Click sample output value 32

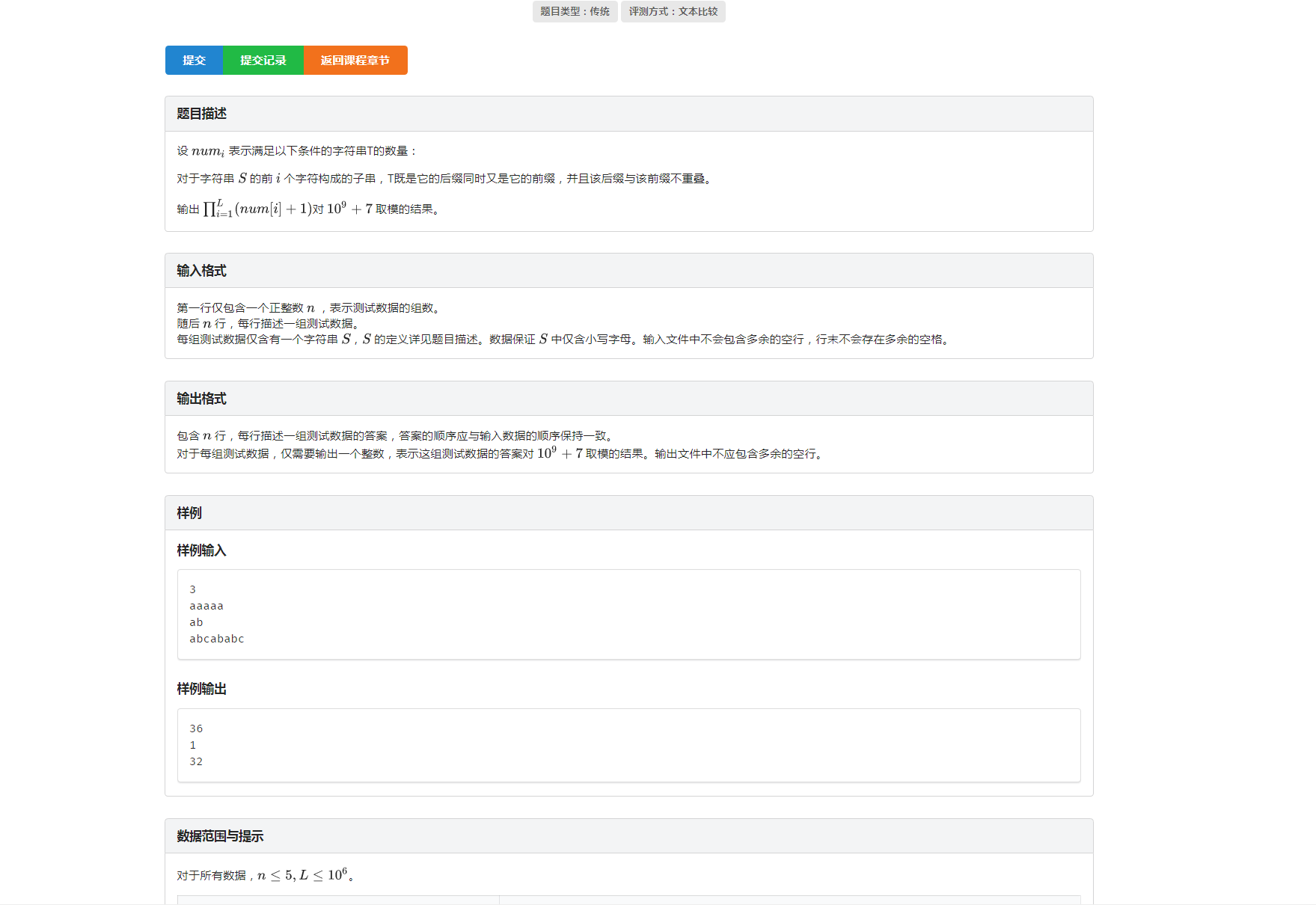(x=196, y=761)
